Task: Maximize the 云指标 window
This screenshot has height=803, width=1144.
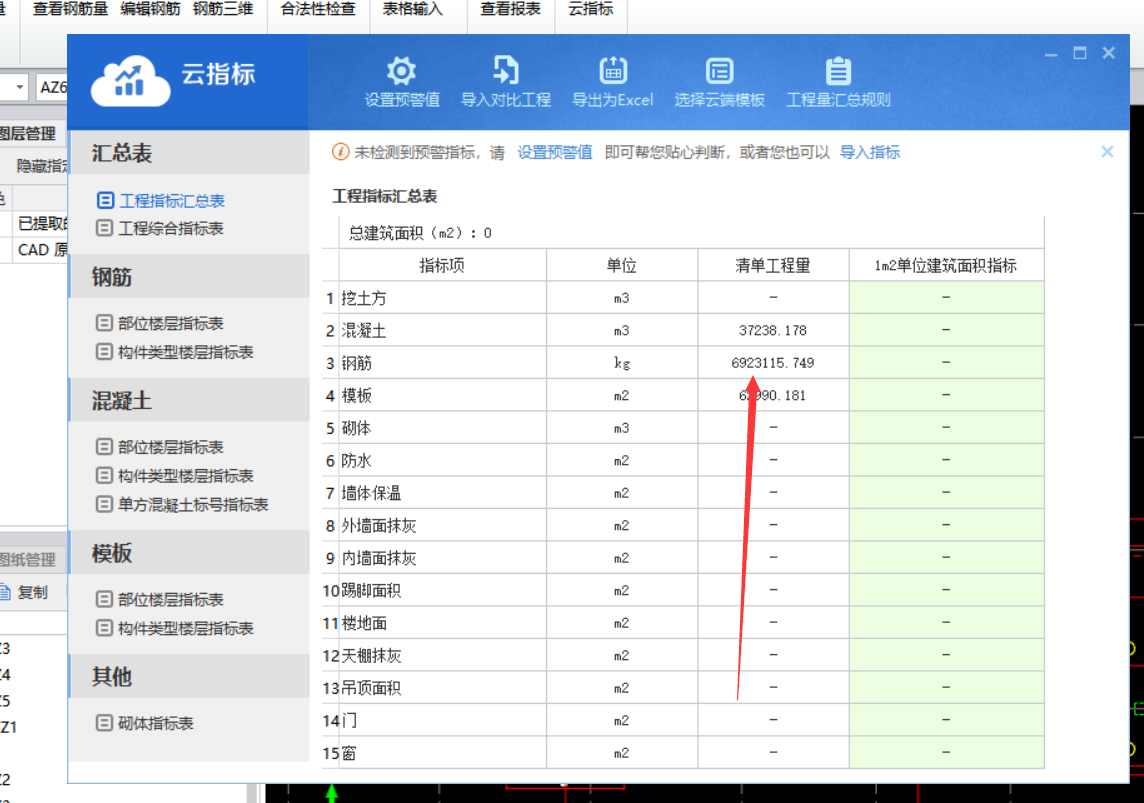Action: point(1080,53)
